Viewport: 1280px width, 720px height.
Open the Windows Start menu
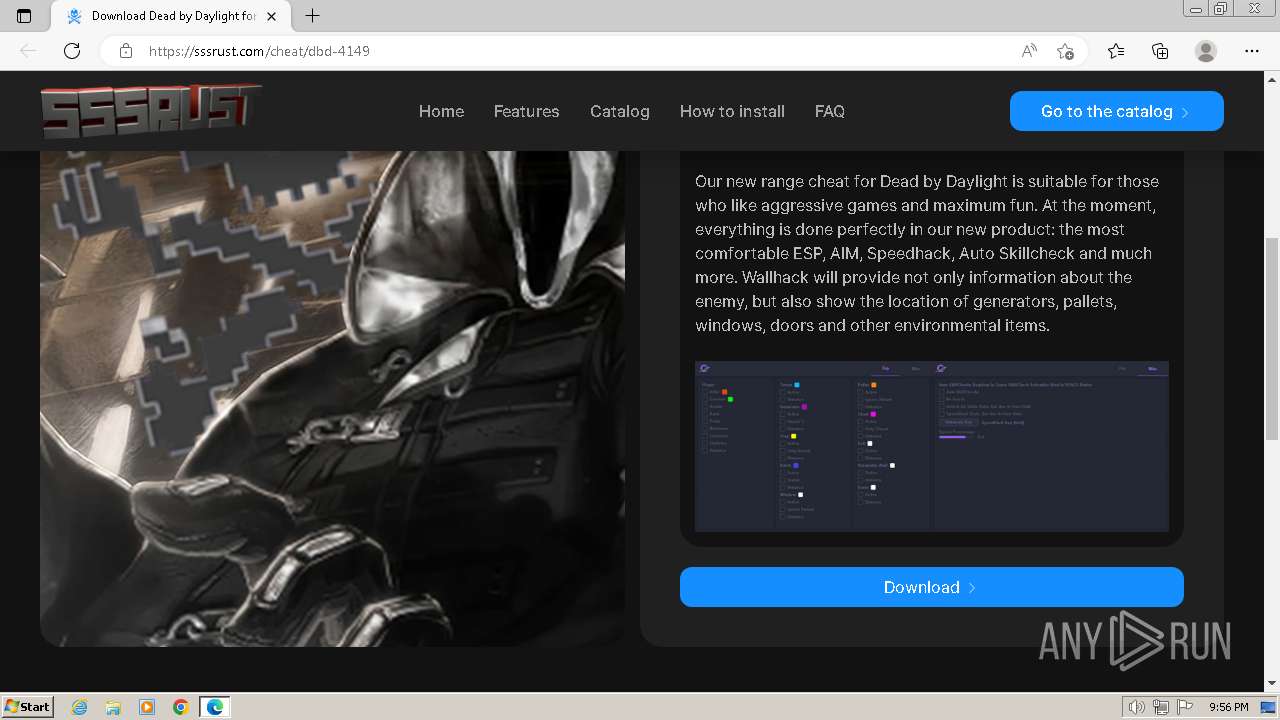pyautogui.click(x=28, y=707)
